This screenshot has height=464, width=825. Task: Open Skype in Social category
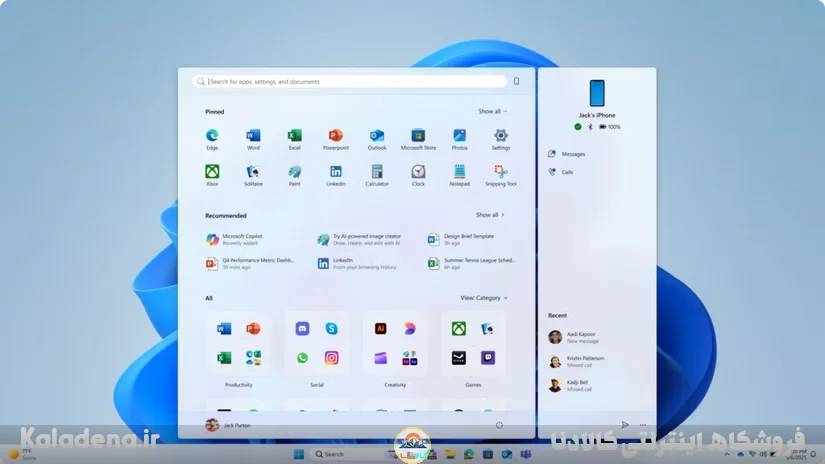pos(331,329)
